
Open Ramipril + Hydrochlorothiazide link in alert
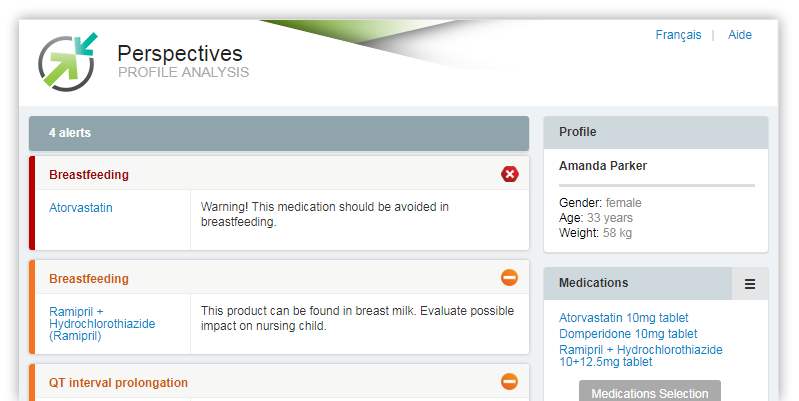pos(102,324)
